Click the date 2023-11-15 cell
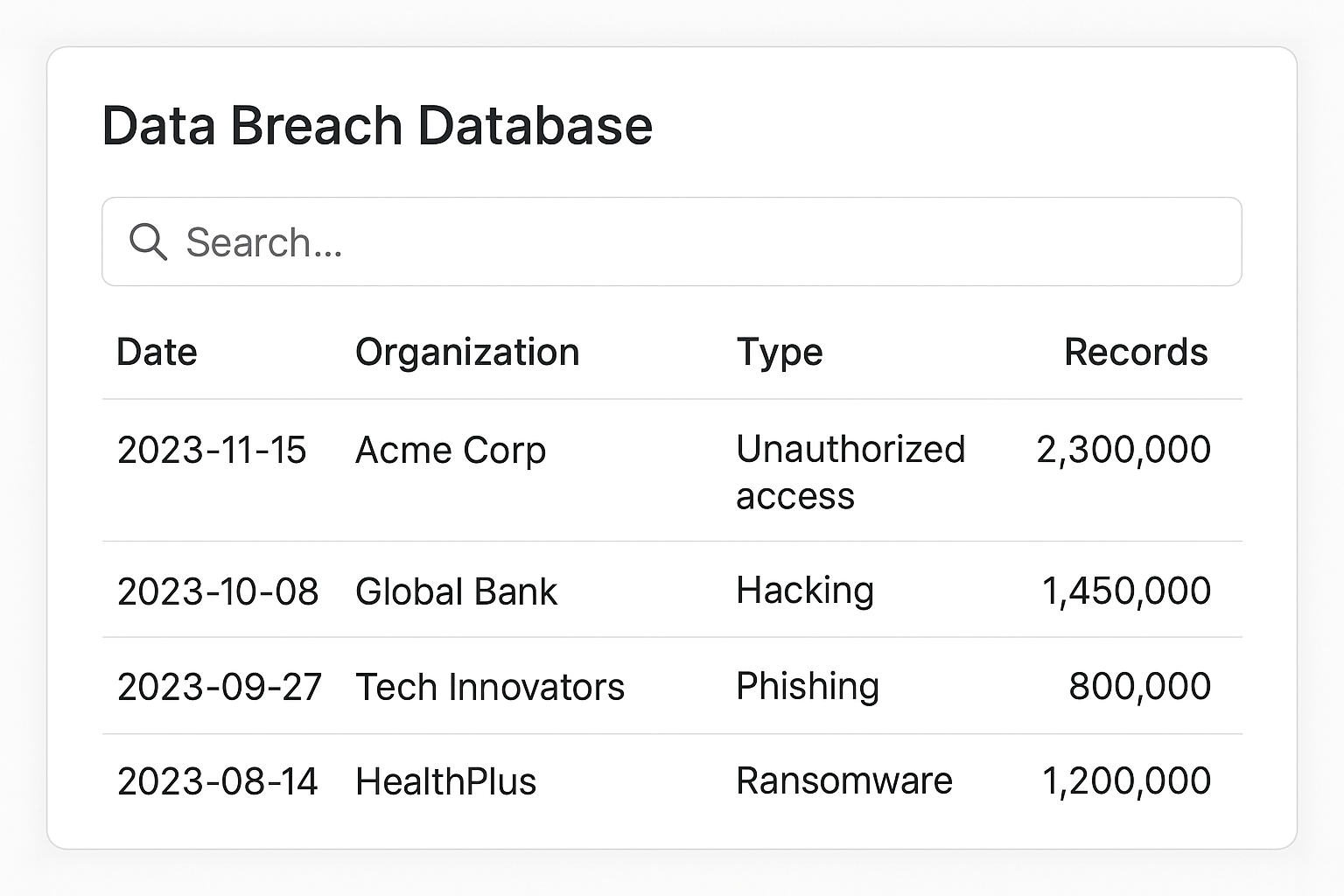Image resolution: width=1344 pixels, height=896 pixels. [213, 450]
